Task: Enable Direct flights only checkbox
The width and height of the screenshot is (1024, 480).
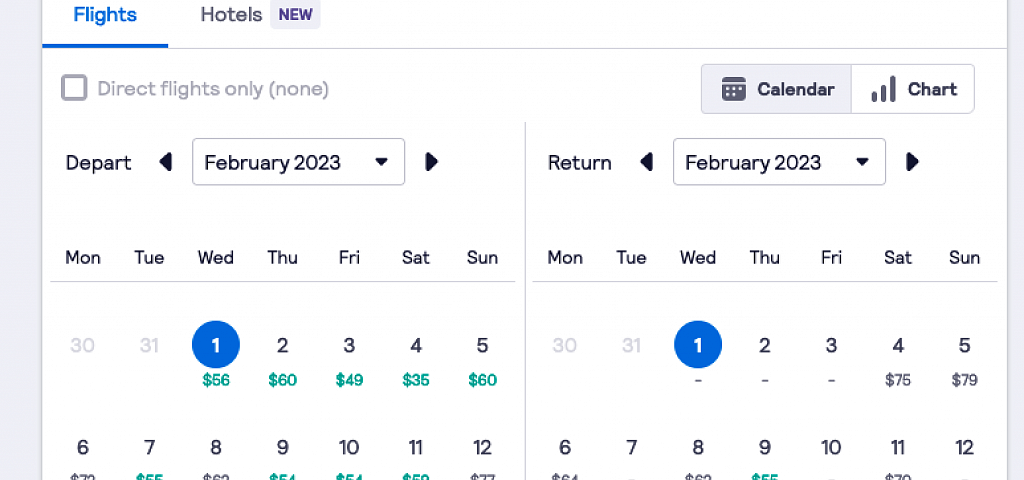Action: click(x=74, y=88)
